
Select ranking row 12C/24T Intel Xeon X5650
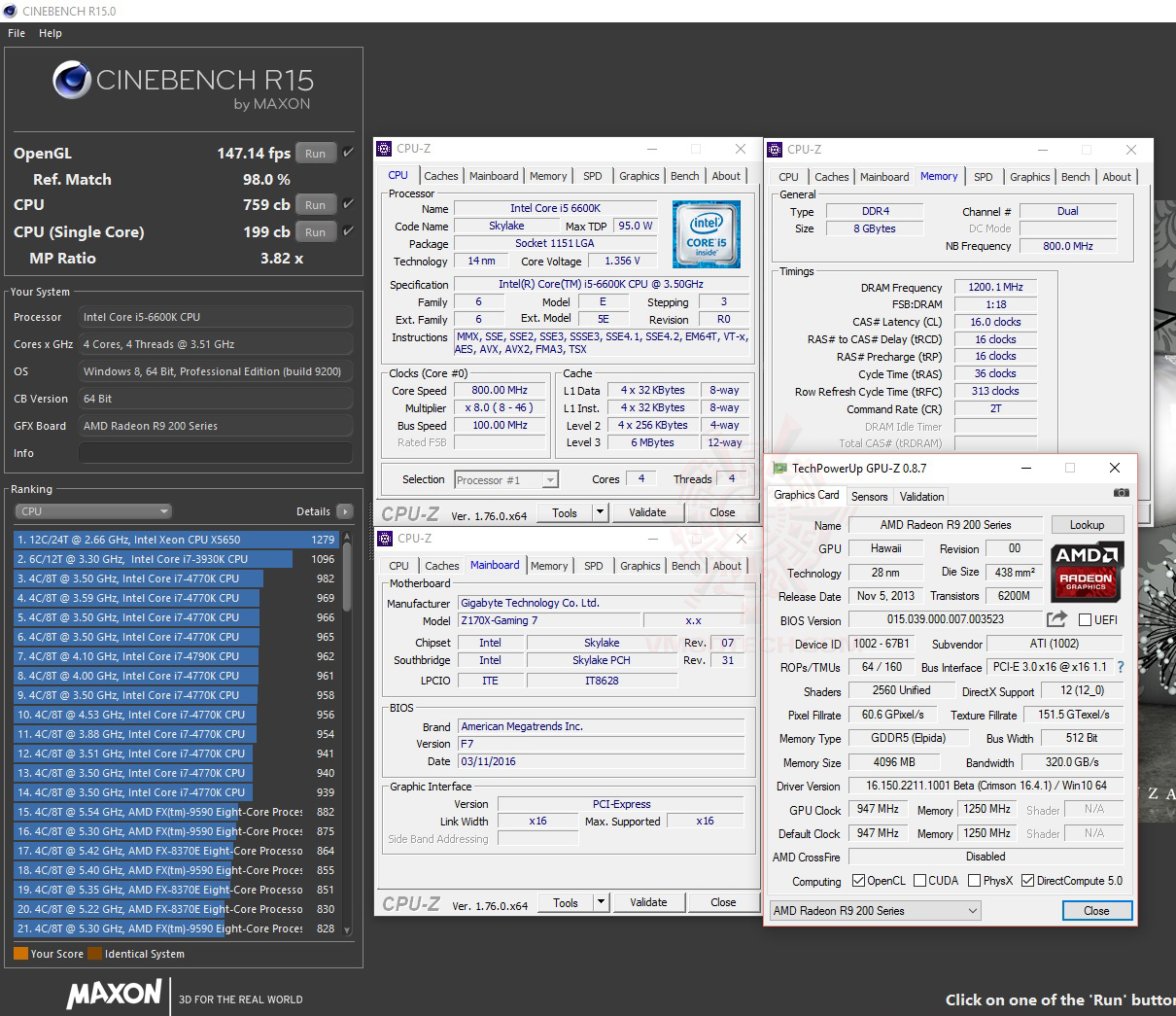click(175, 540)
